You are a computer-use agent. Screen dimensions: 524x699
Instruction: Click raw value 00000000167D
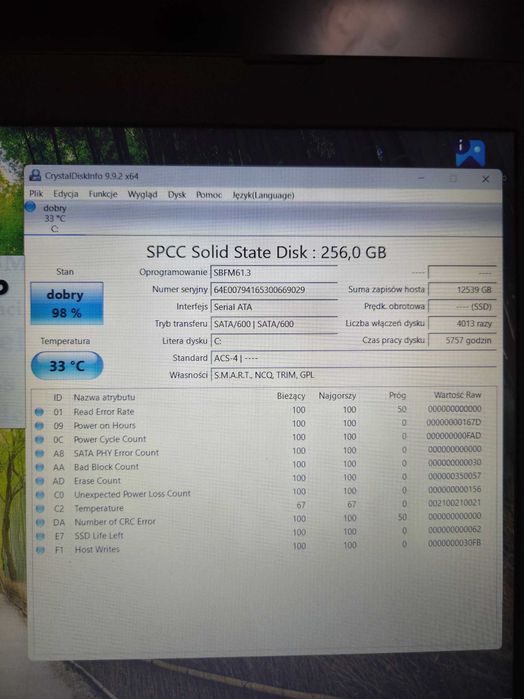(454, 422)
